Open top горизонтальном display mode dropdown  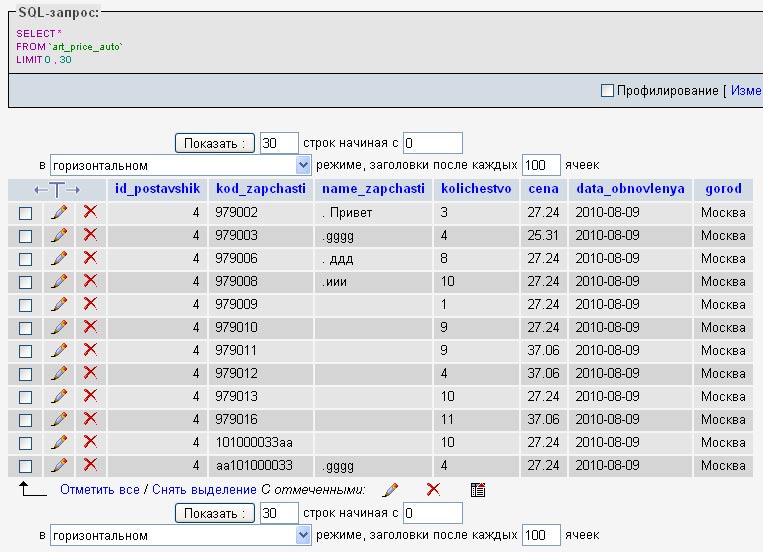click(181, 166)
